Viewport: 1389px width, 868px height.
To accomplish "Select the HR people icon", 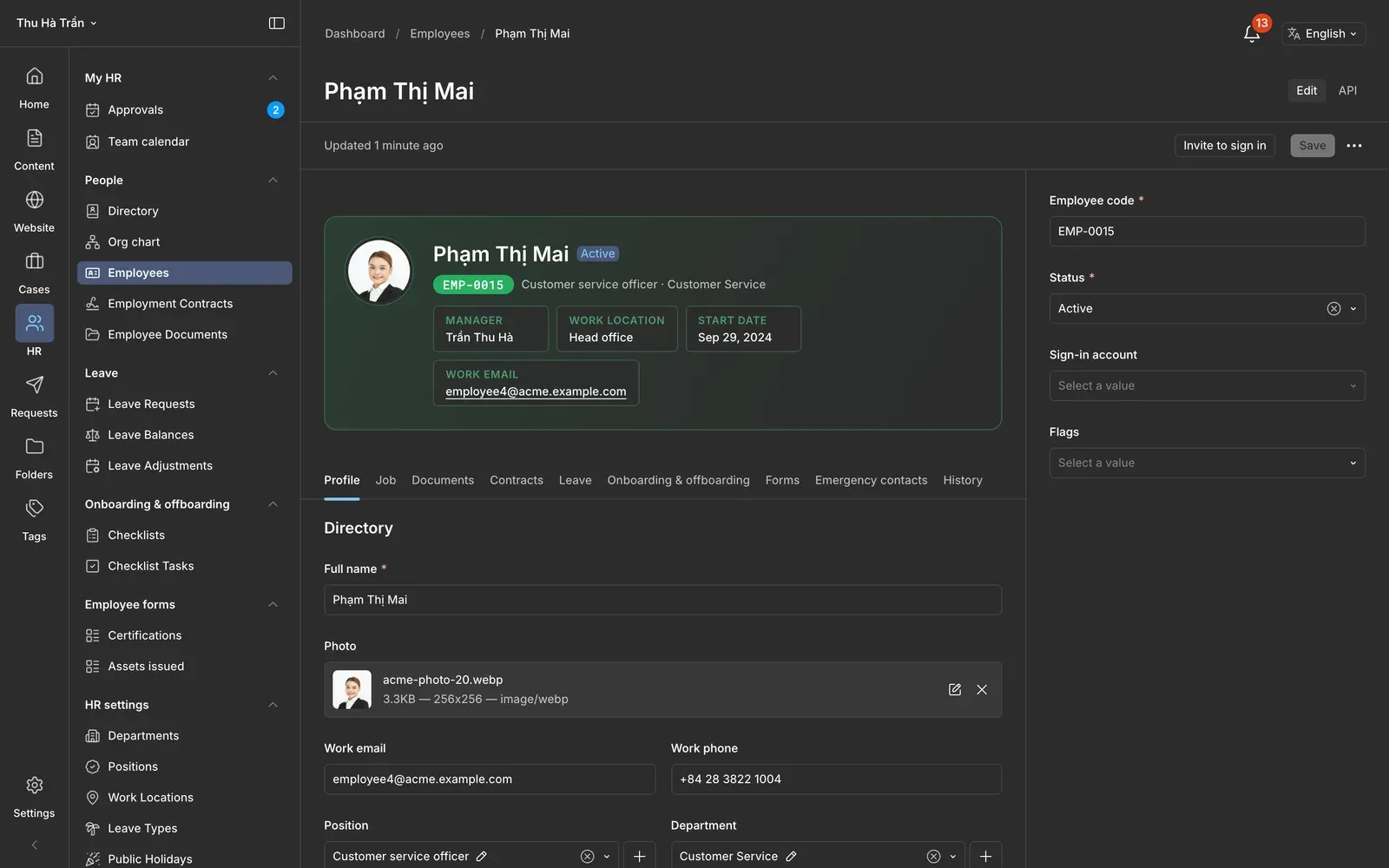I will (34, 323).
